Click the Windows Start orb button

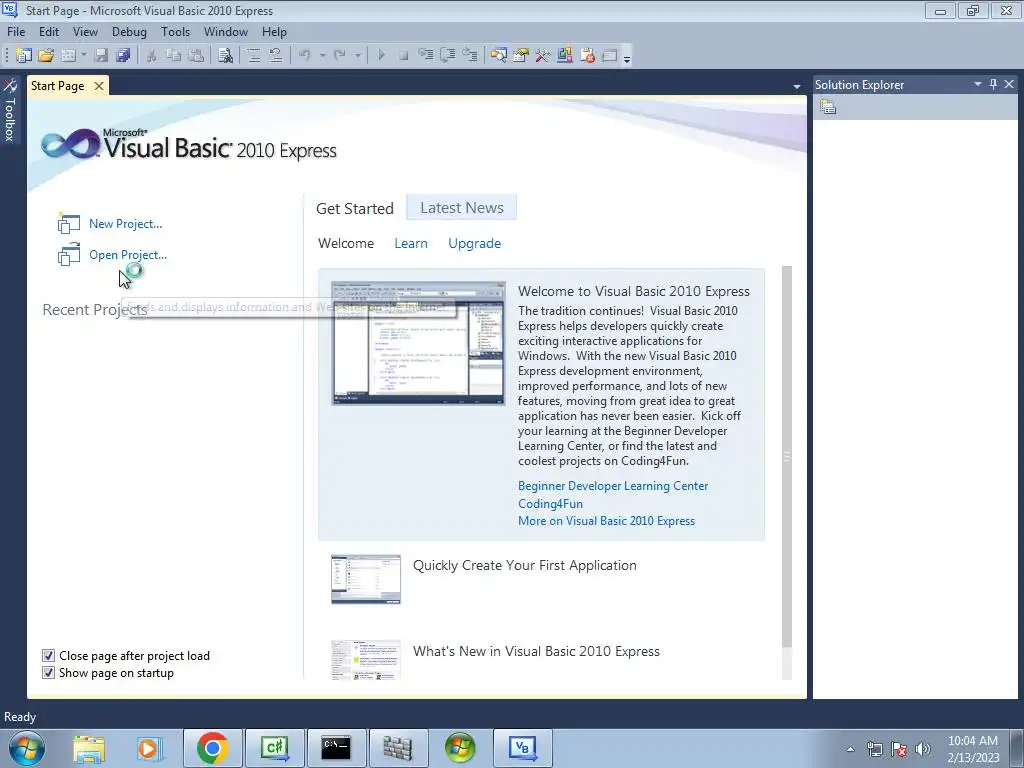coord(27,748)
